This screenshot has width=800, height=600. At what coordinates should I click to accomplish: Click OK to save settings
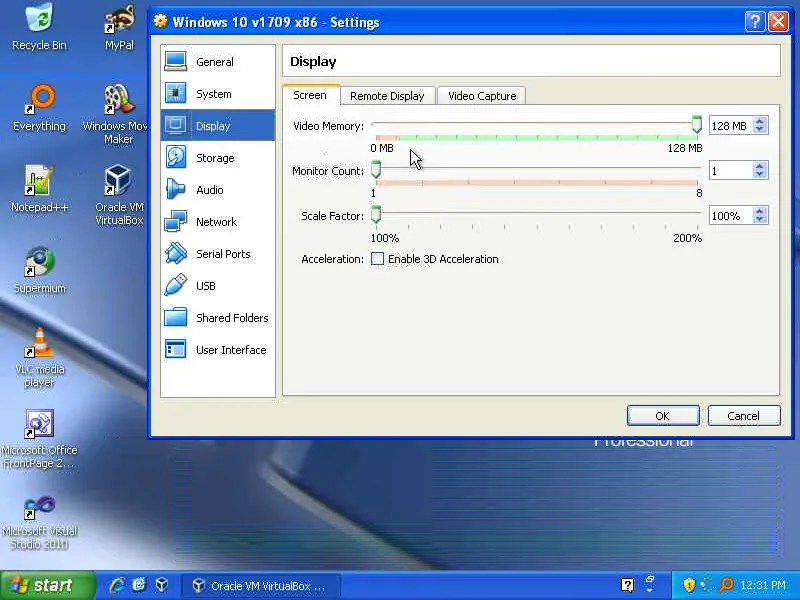pos(663,416)
